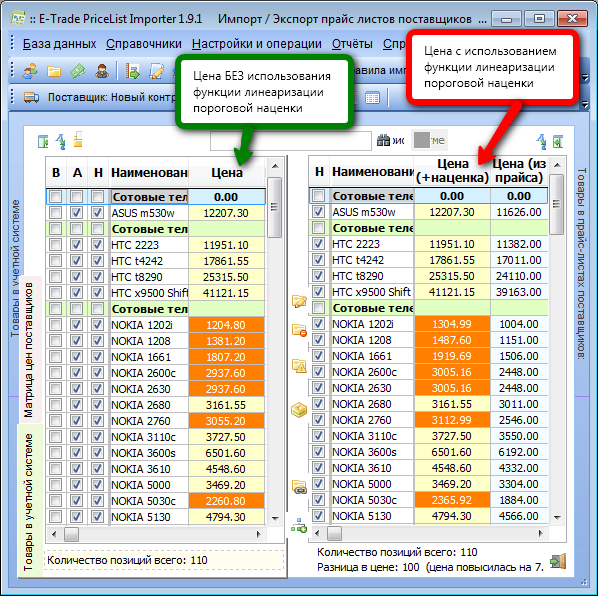
Task: Click the folder warning triangle icon
Action: (299, 366)
